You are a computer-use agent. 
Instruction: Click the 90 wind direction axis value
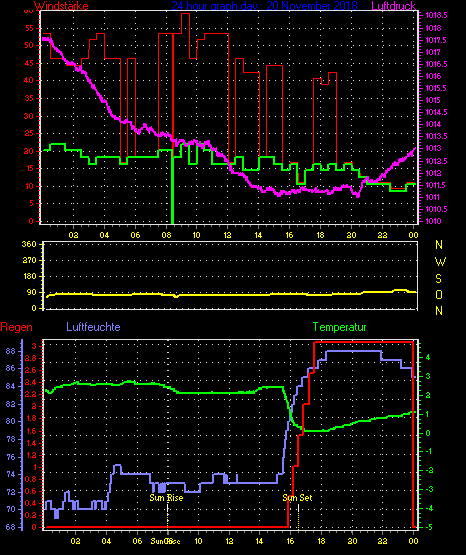point(32,292)
